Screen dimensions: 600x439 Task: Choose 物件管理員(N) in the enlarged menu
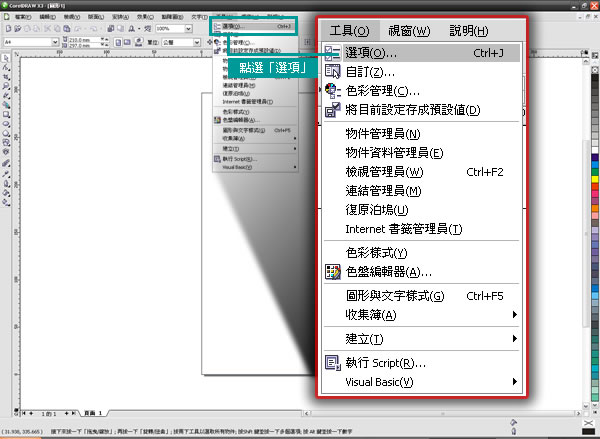click(x=421, y=134)
